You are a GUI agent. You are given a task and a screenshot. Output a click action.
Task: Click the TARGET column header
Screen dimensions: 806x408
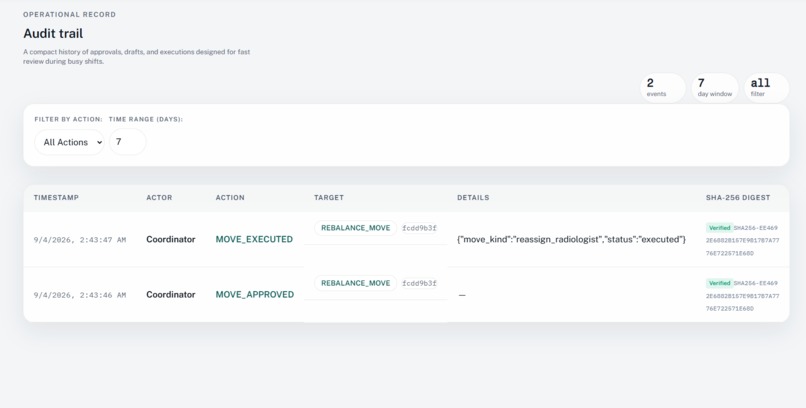coord(329,198)
